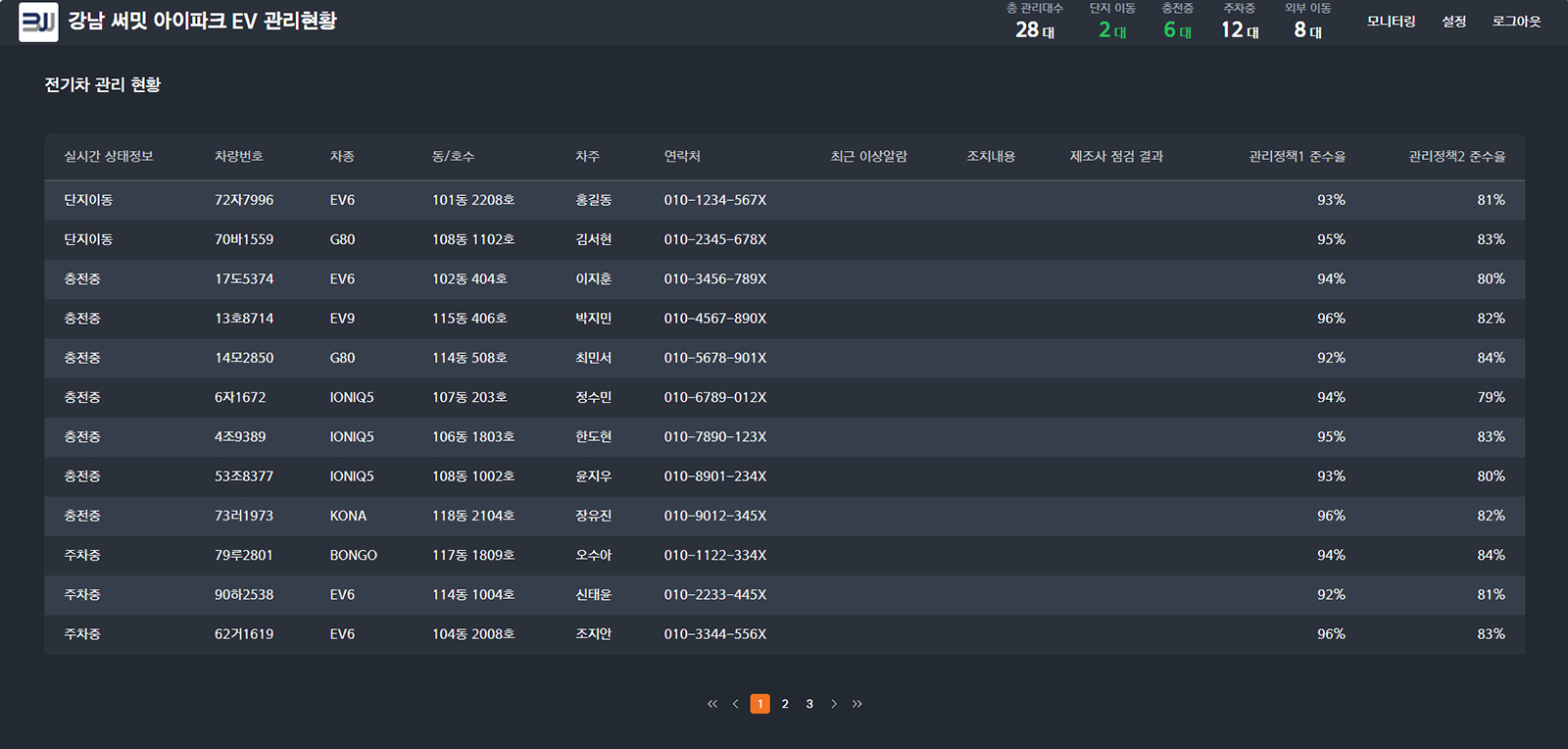Click the 외부 이동 8대 counter

pyautogui.click(x=1307, y=23)
